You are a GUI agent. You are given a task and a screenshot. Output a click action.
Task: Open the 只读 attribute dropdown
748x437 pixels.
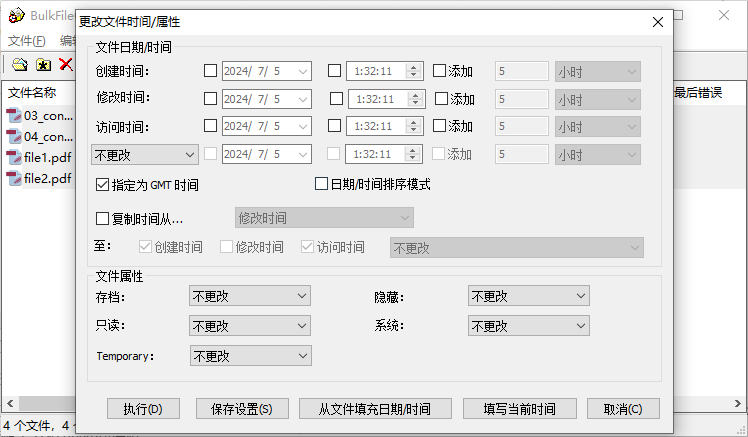point(250,326)
